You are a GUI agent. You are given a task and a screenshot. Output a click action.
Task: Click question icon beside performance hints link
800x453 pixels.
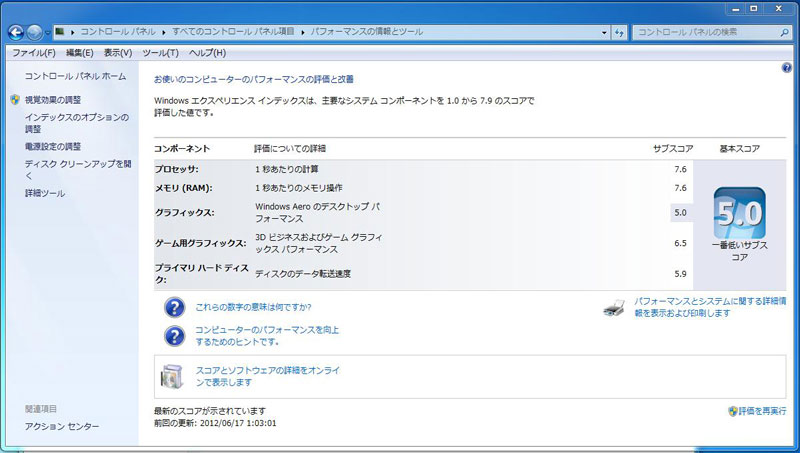tap(174, 336)
